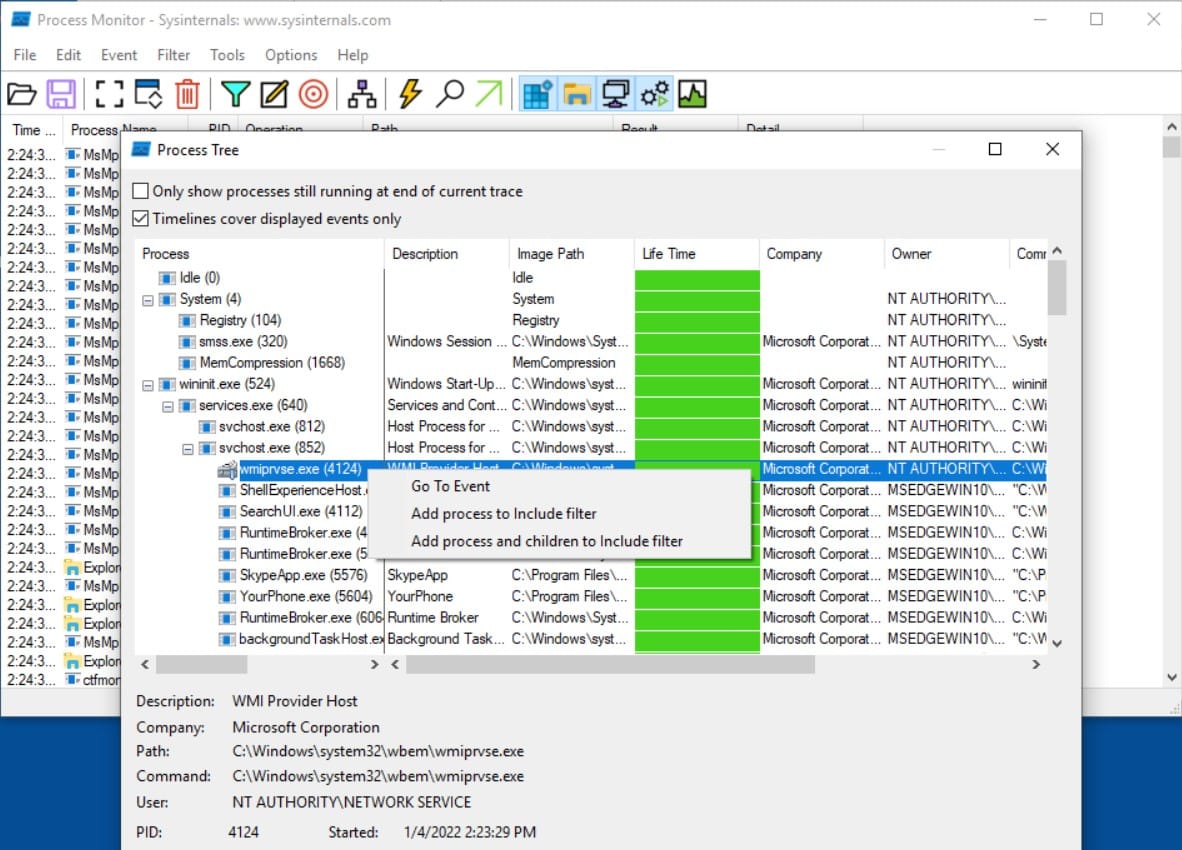Click the green Life Time bar for Idle
The height and width of the screenshot is (850, 1182).
pyautogui.click(x=697, y=278)
